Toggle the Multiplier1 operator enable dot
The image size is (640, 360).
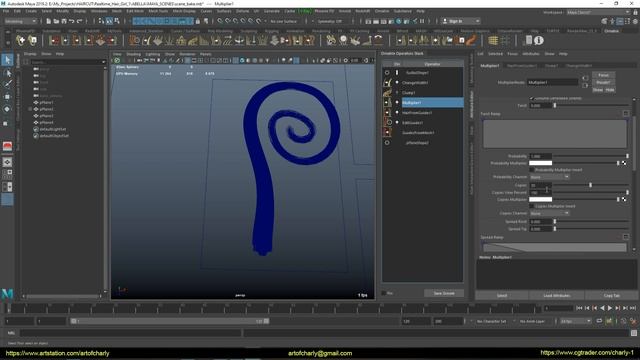[397, 102]
